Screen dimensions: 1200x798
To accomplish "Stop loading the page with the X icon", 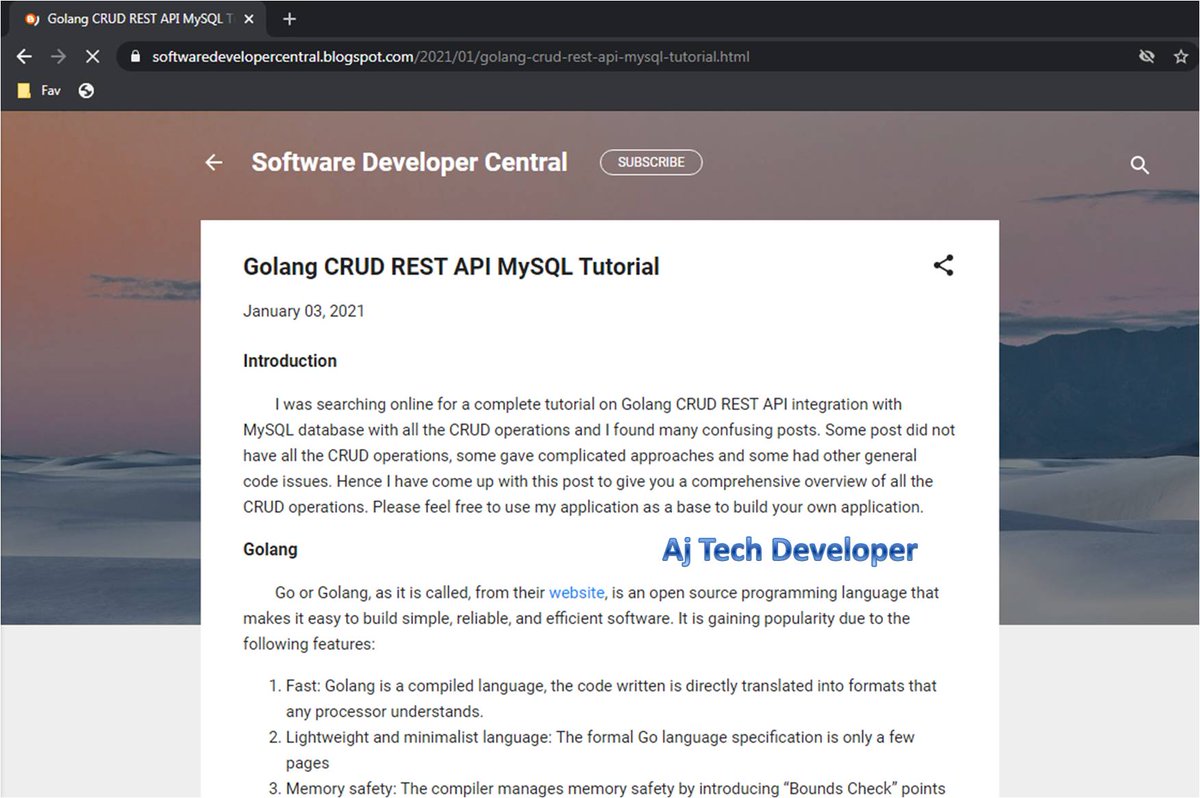I will tap(92, 56).
